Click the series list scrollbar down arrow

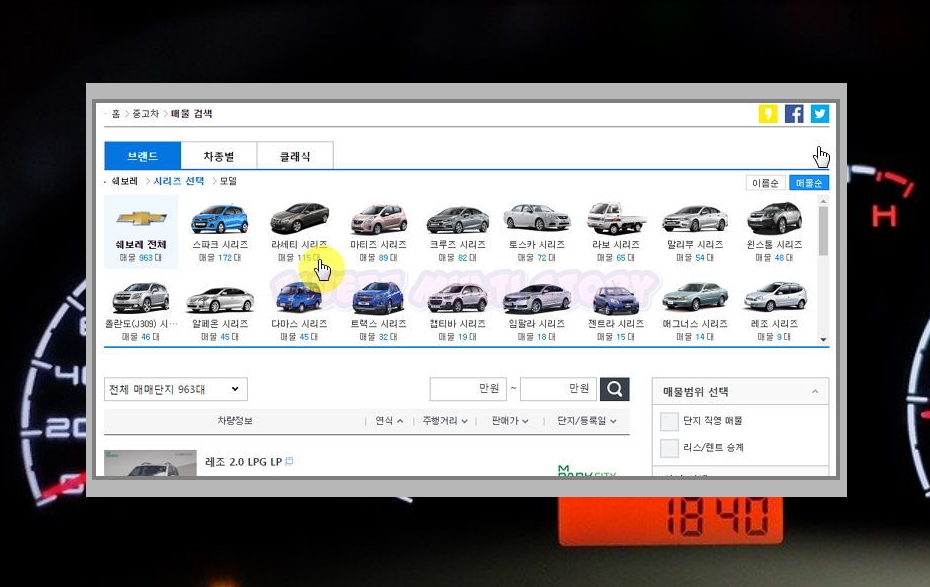click(823, 339)
